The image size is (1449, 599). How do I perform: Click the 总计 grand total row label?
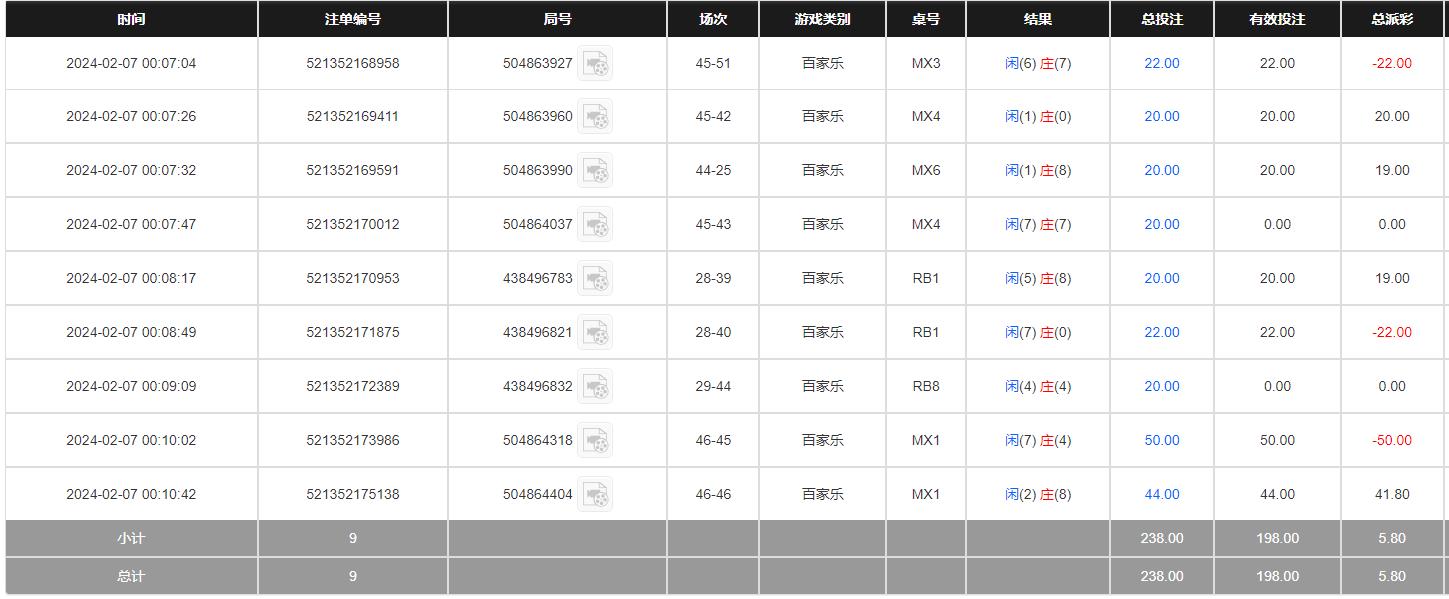pyautogui.click(x=131, y=576)
